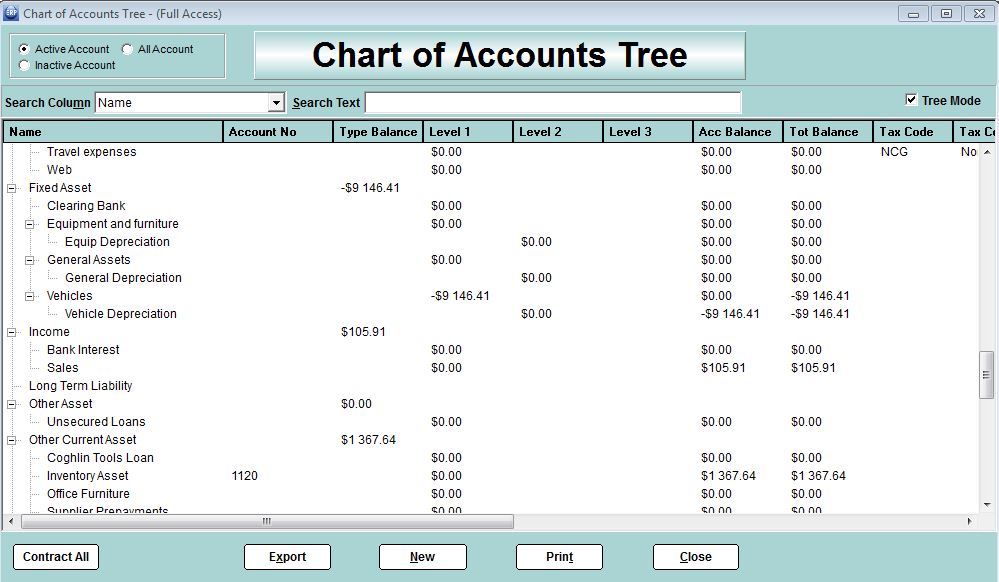Sort by the Account No column header
The image size is (999, 582).
tap(278, 132)
